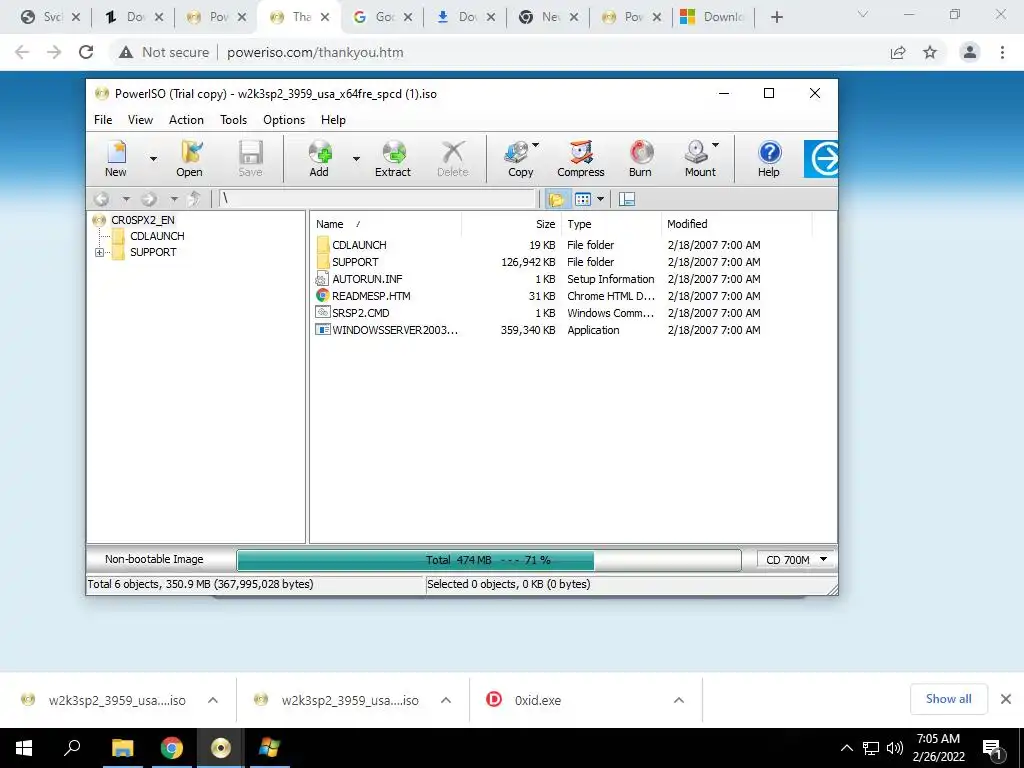The height and width of the screenshot is (768, 1024).
Task: Sort by the Name column header
Action: pos(385,224)
